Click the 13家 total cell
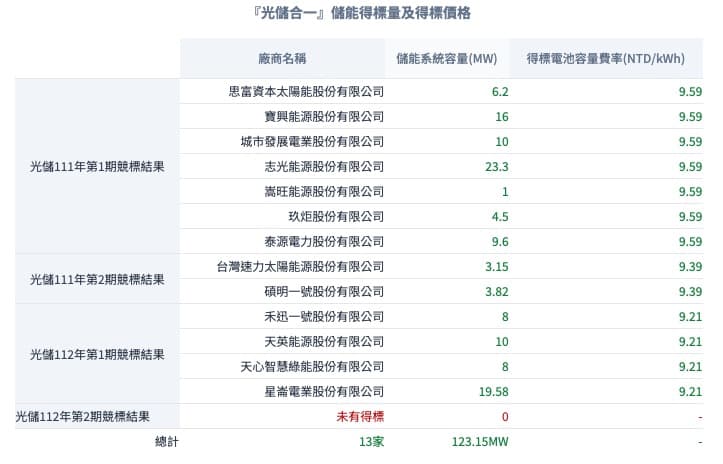 click(x=372, y=441)
